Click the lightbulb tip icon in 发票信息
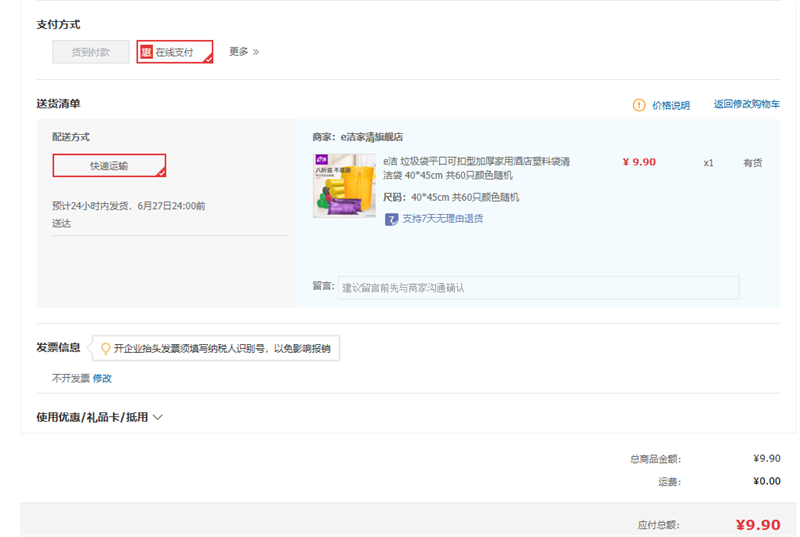Image resolution: width=800 pixels, height=537 pixels. coord(105,348)
